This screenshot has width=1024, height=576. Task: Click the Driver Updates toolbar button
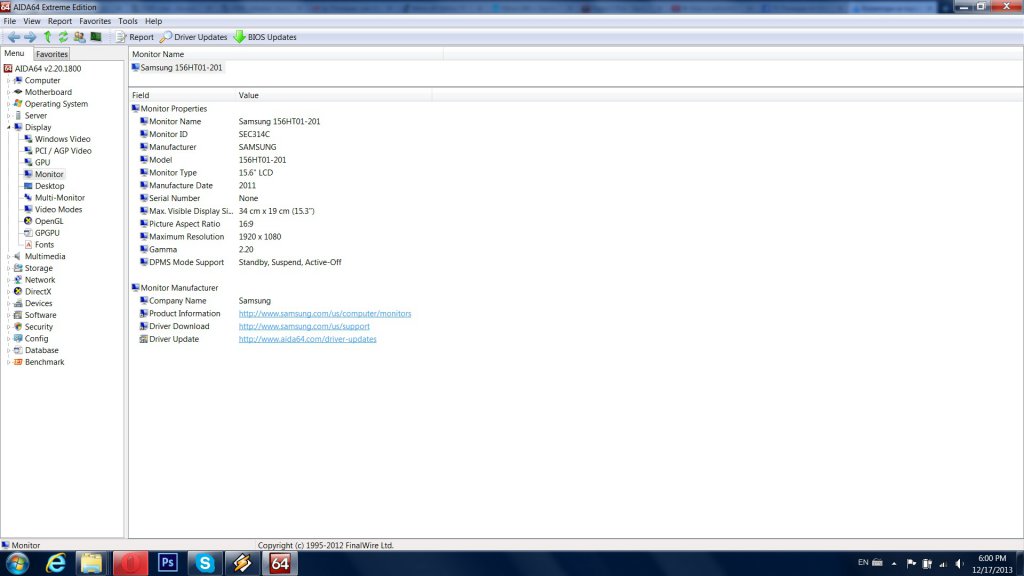tap(194, 37)
